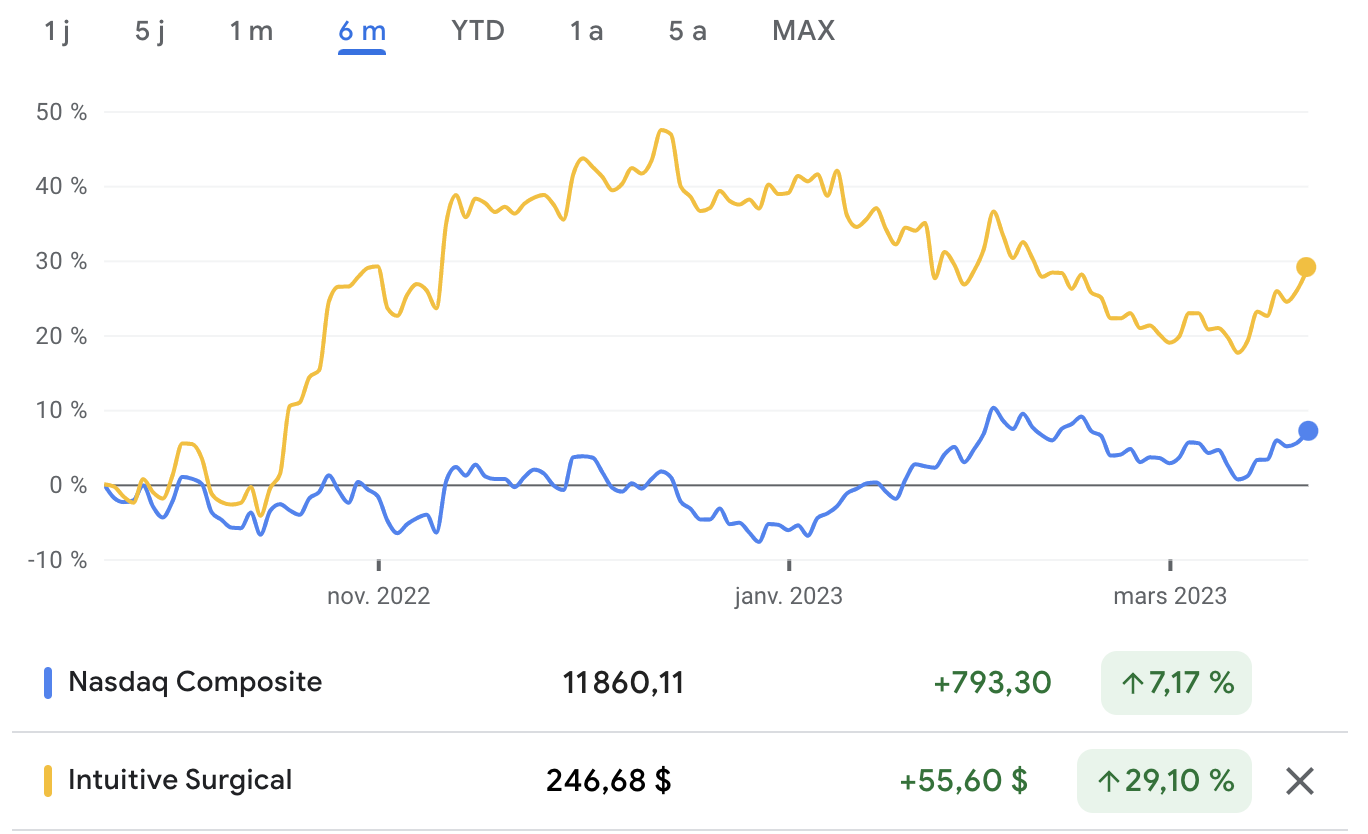Click the 7,17 % change badge
The width and height of the screenshot is (1368, 834).
coord(1176,684)
